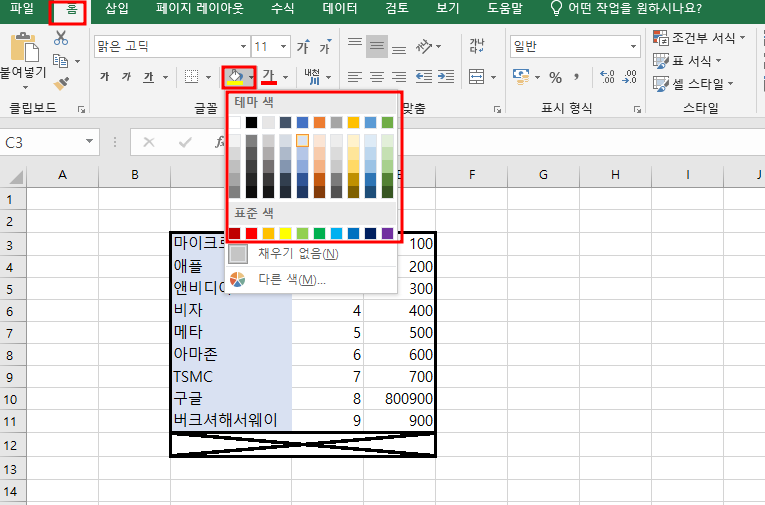
Task: Increase font size with the large 가 icon
Action: pyautogui.click(x=303, y=47)
